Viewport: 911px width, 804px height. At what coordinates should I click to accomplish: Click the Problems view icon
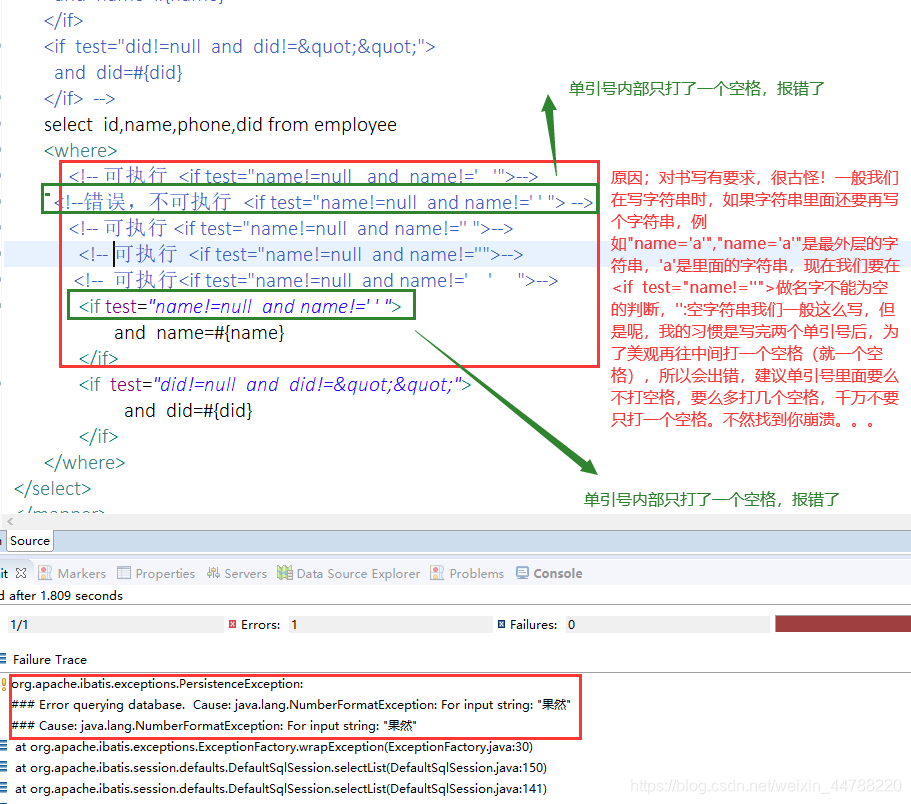pyautogui.click(x=437, y=573)
